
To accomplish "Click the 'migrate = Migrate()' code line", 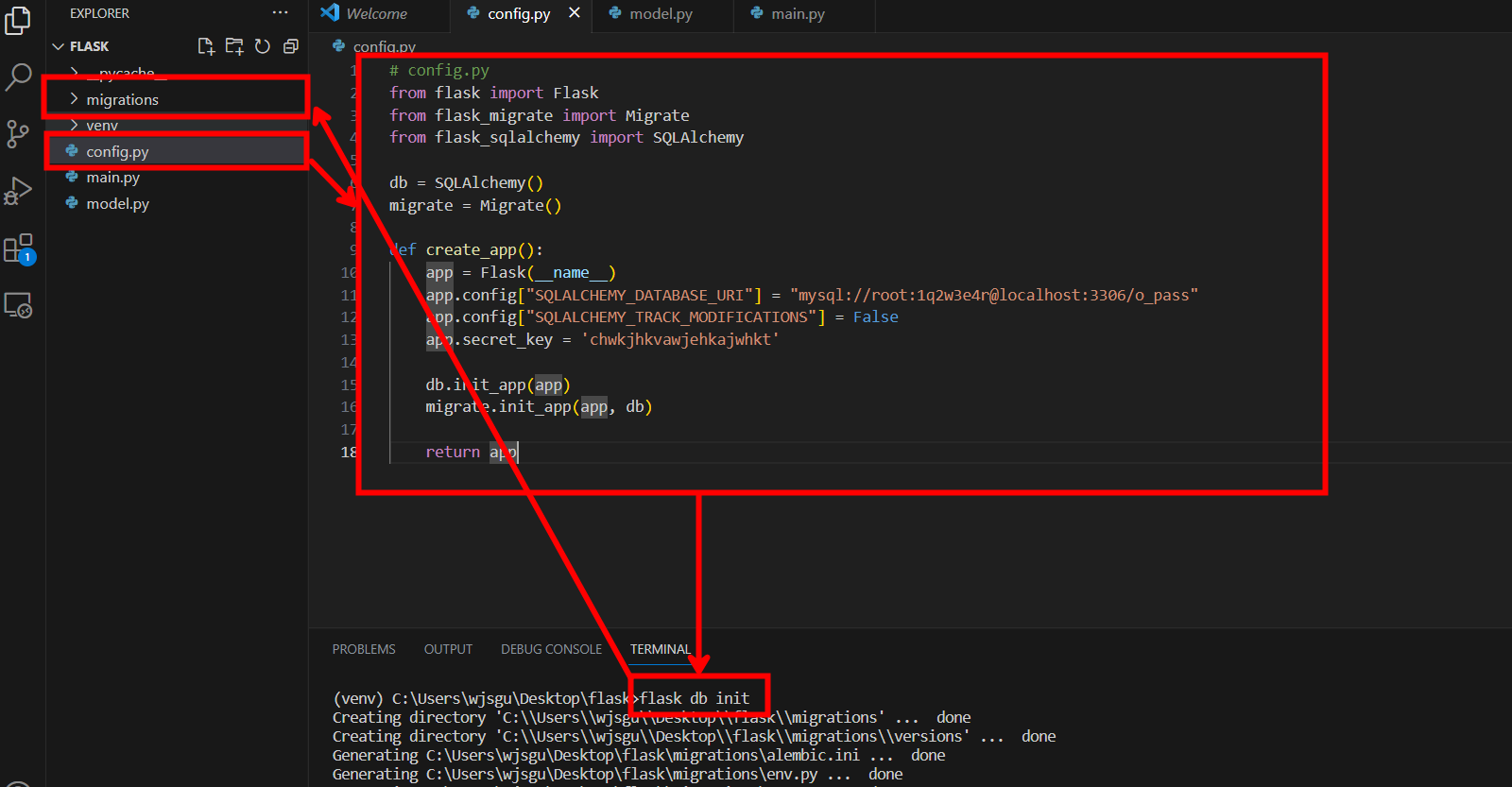I will click(475, 205).
